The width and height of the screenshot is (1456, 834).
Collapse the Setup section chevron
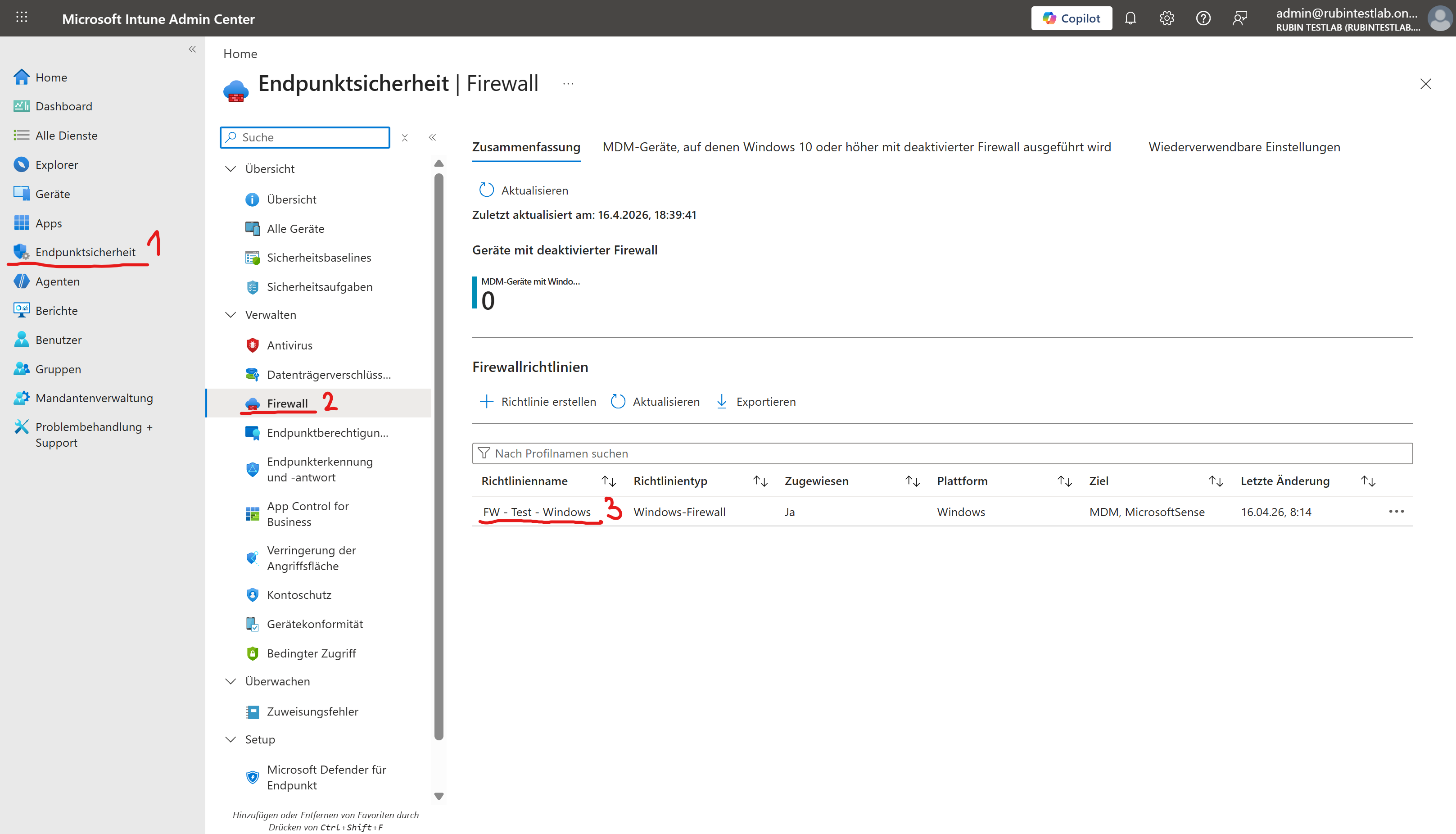pyautogui.click(x=231, y=739)
